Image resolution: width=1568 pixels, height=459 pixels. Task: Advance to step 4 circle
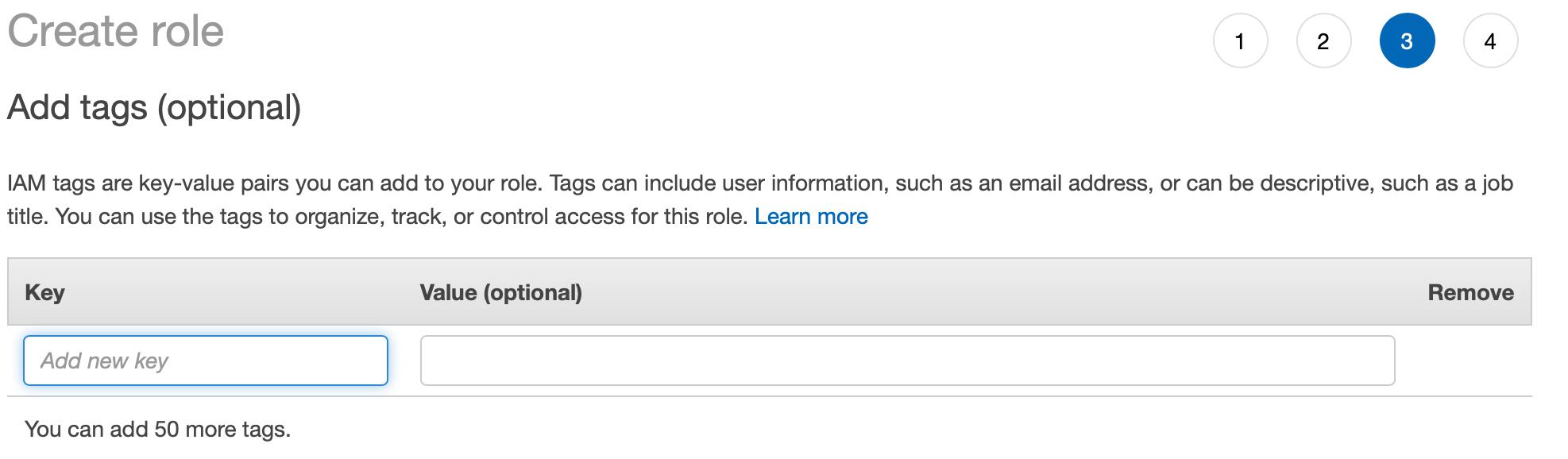[x=1490, y=41]
